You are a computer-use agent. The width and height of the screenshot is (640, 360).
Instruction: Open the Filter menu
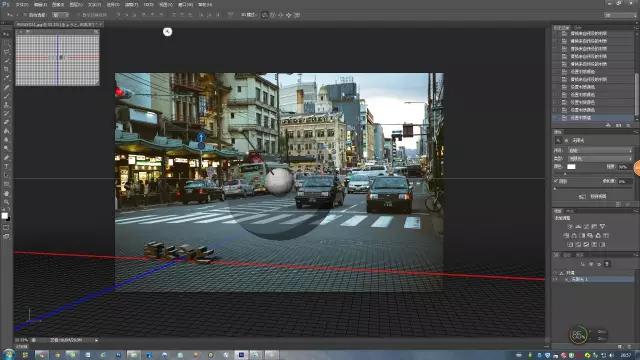(131, 4)
